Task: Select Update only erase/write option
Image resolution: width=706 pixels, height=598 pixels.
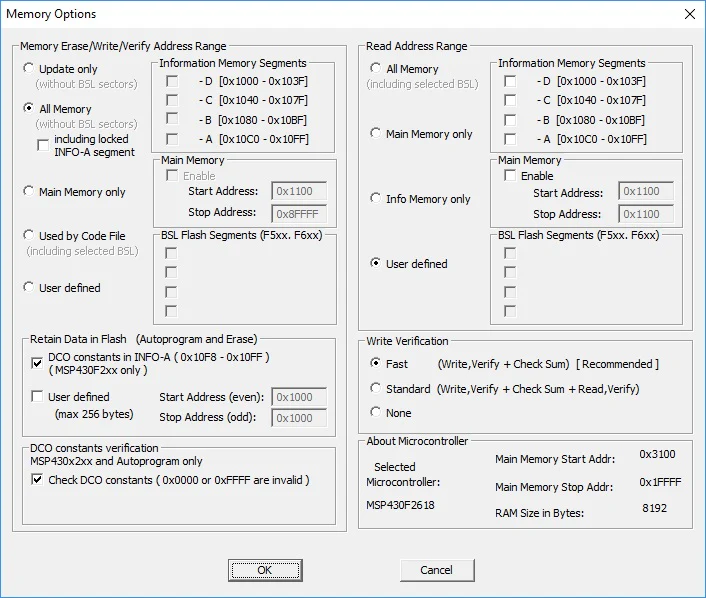Action: (29, 69)
